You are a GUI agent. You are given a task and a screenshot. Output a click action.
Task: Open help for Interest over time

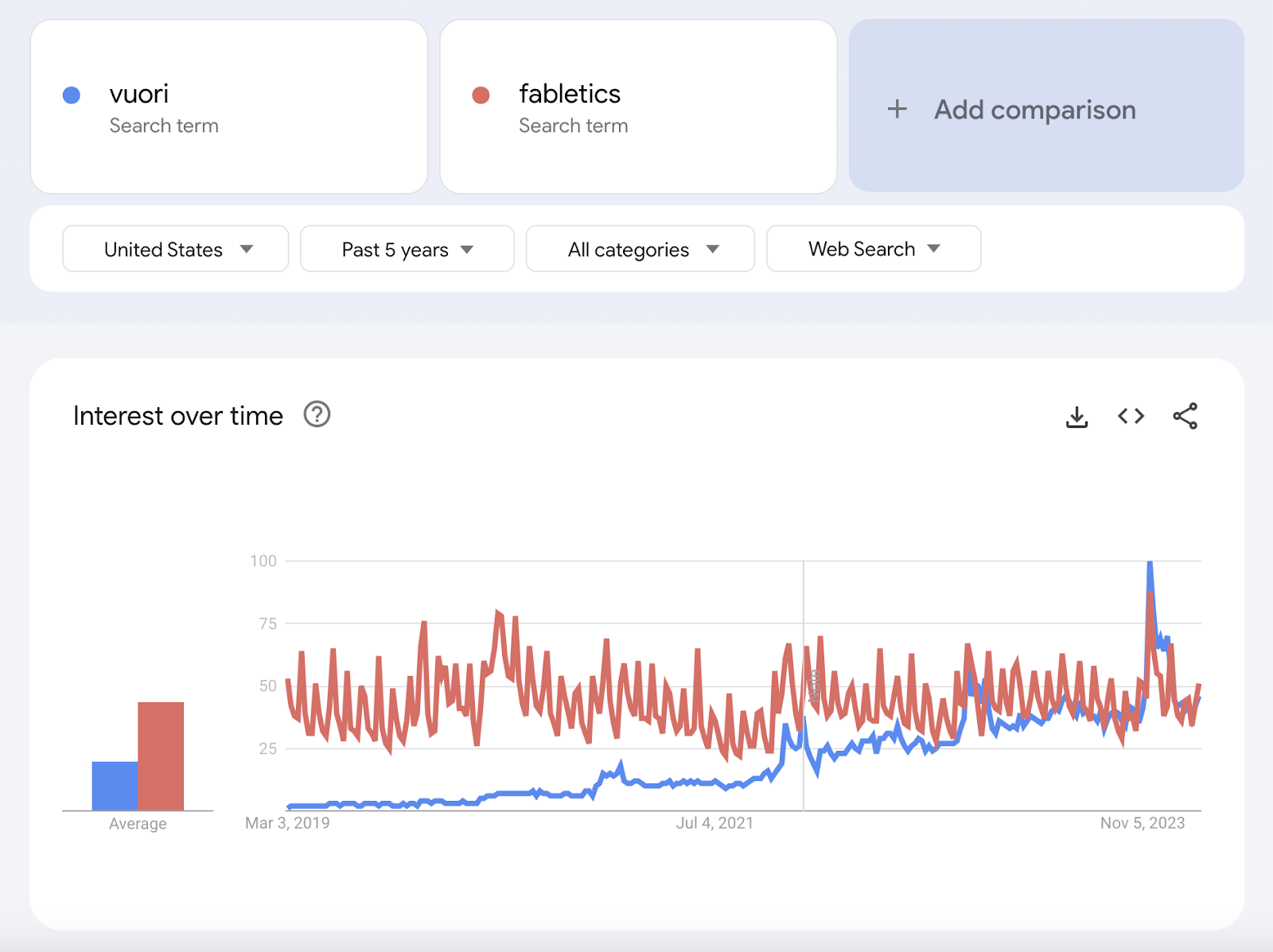tap(317, 414)
